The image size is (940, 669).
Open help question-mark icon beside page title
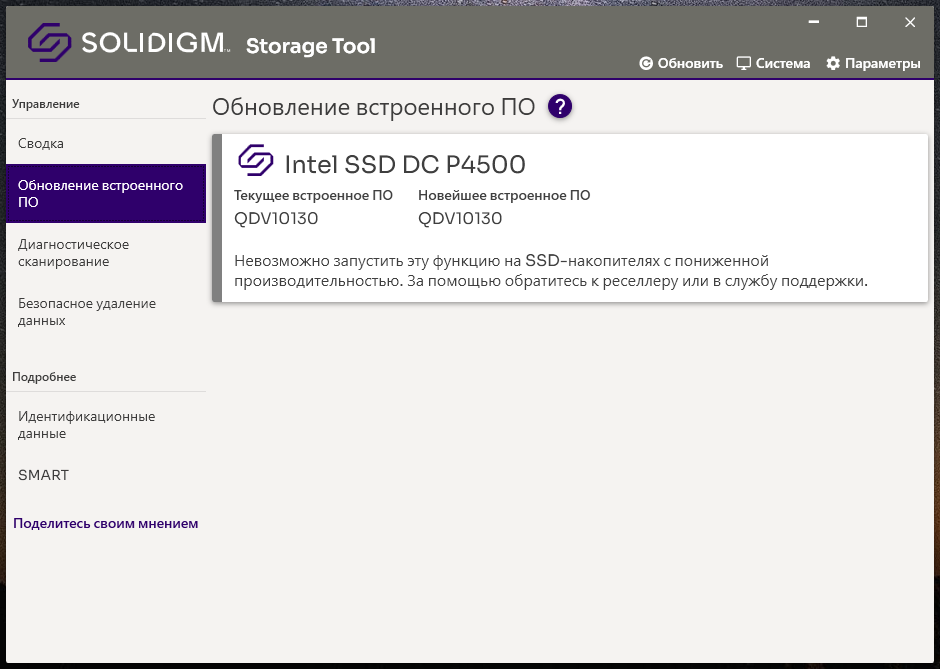coord(560,107)
